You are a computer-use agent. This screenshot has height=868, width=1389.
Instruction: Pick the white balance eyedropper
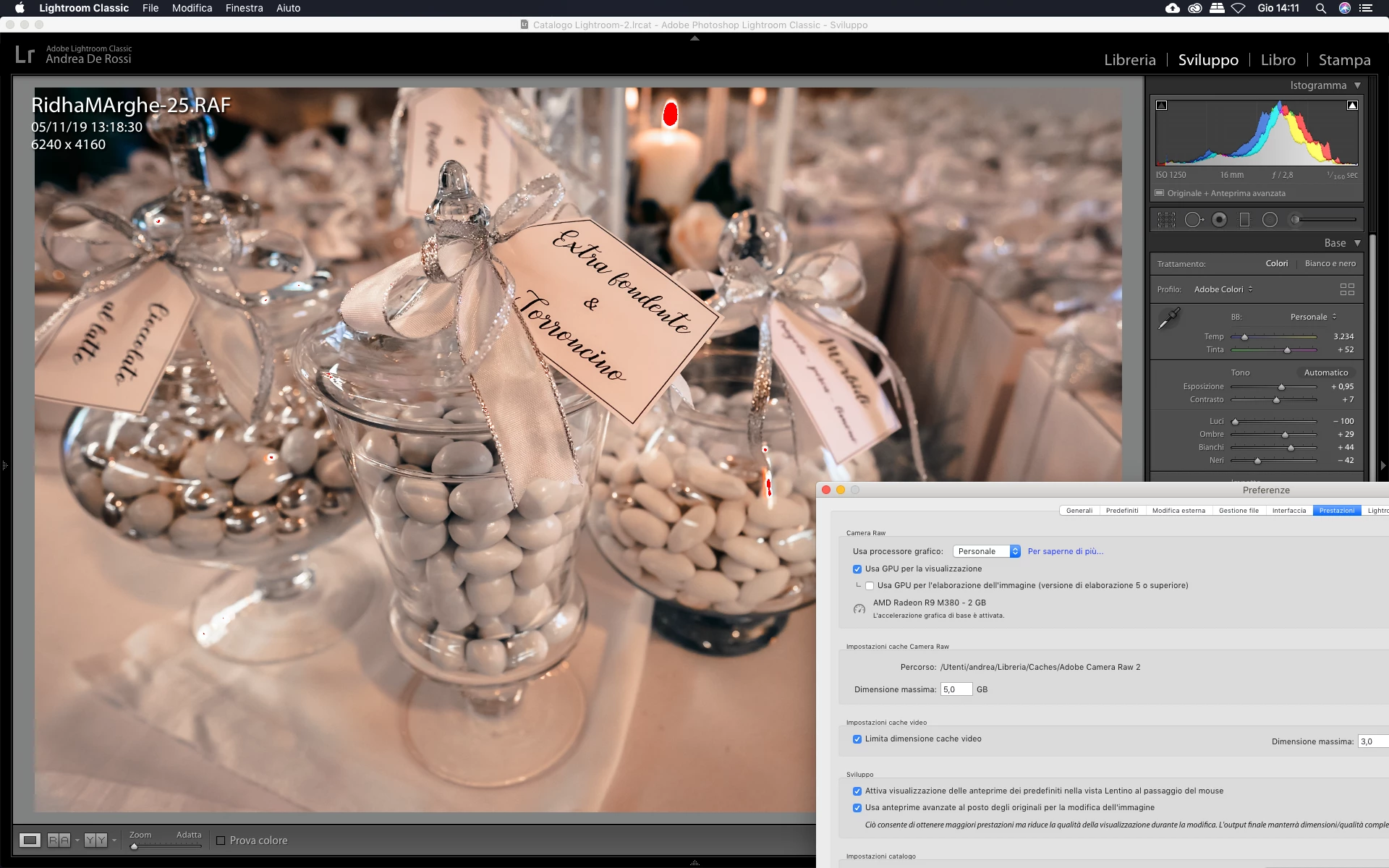(x=1168, y=318)
